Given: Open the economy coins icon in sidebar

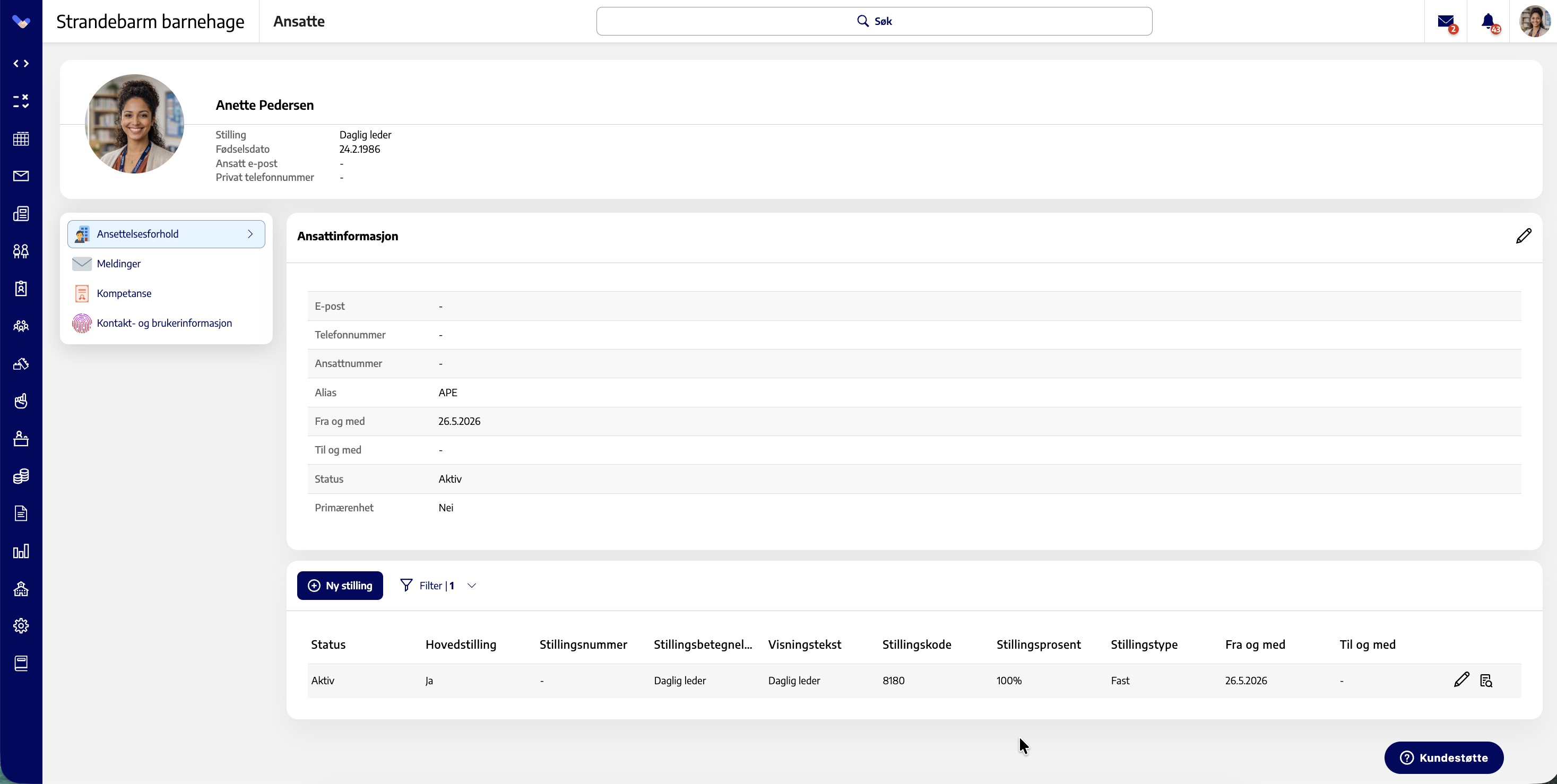Looking at the screenshot, I should click(x=21, y=476).
